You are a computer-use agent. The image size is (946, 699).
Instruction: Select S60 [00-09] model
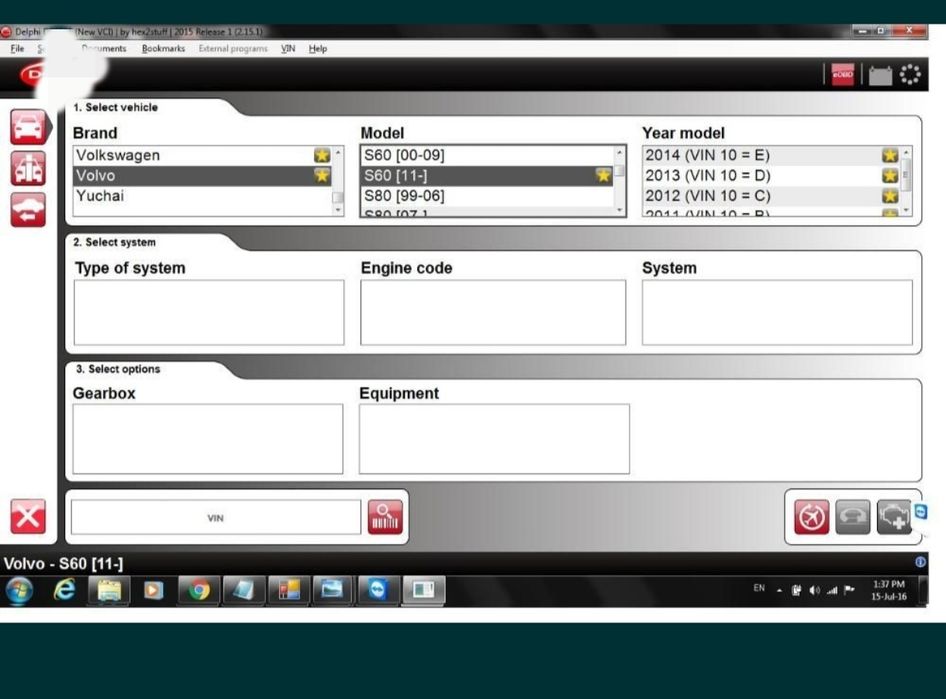pos(487,155)
